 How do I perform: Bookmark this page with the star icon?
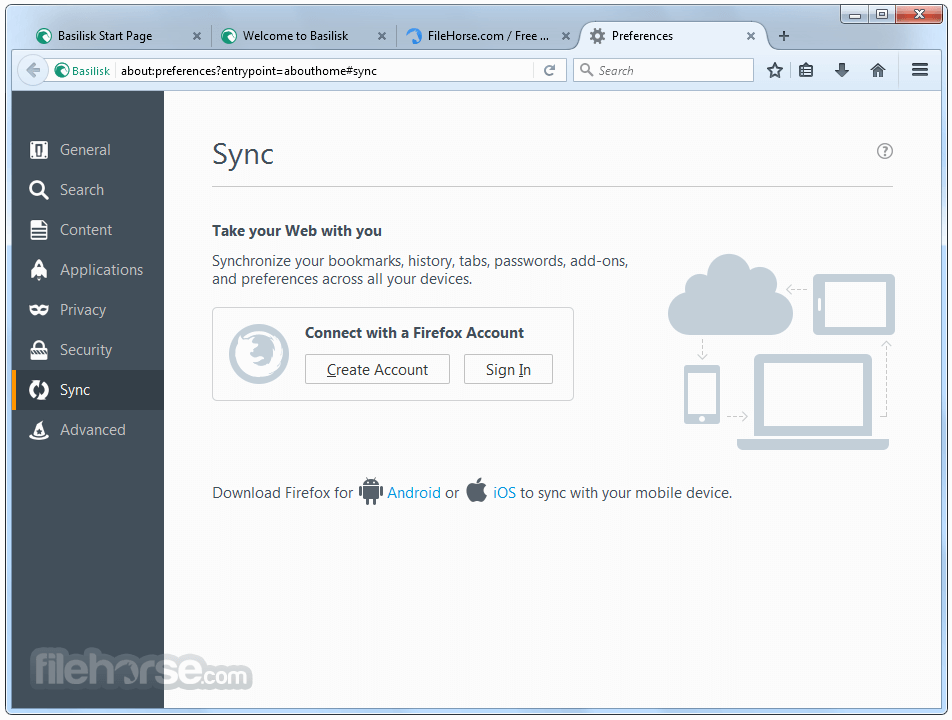pos(774,70)
